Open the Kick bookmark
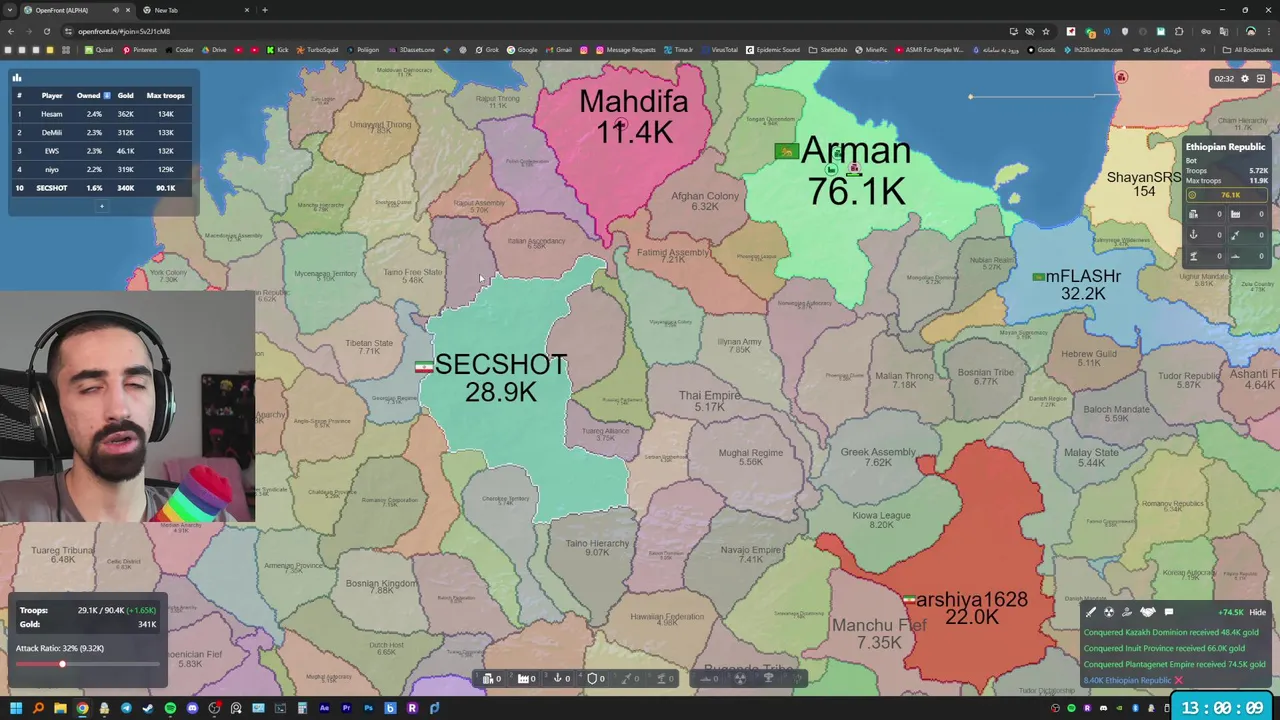 pos(278,50)
